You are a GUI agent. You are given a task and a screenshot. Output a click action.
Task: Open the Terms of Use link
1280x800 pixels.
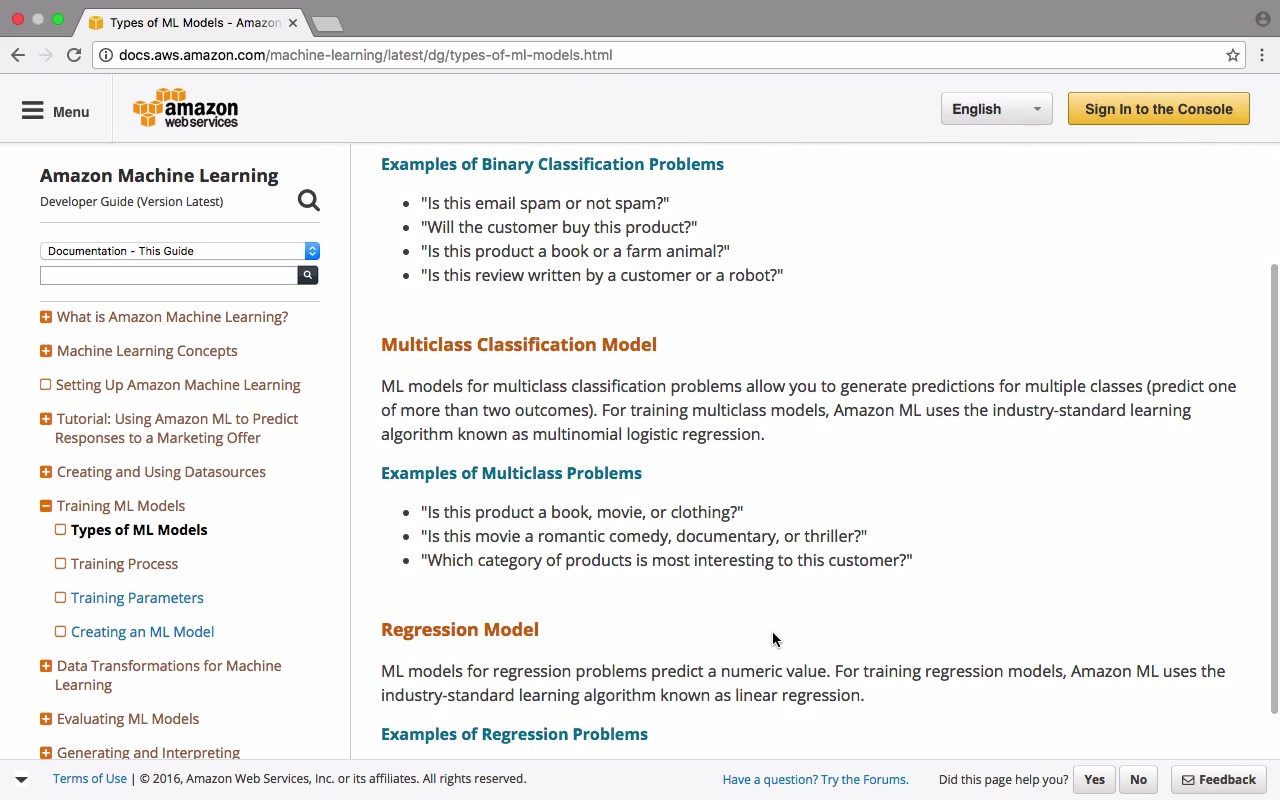[90, 779]
